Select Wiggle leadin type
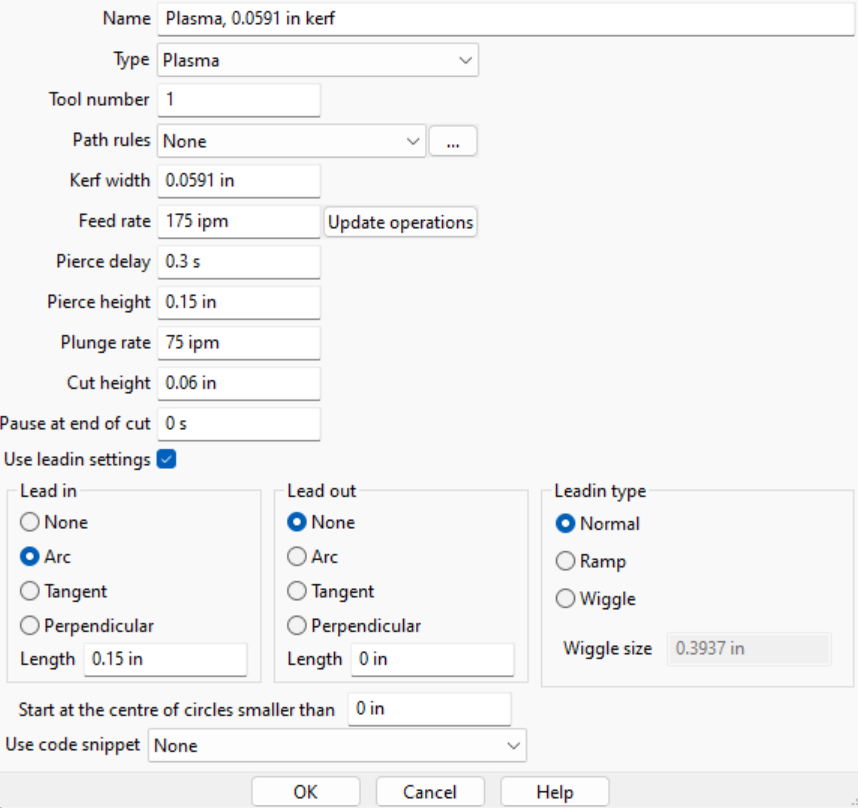Image resolution: width=858 pixels, height=808 pixels. pyautogui.click(x=565, y=599)
